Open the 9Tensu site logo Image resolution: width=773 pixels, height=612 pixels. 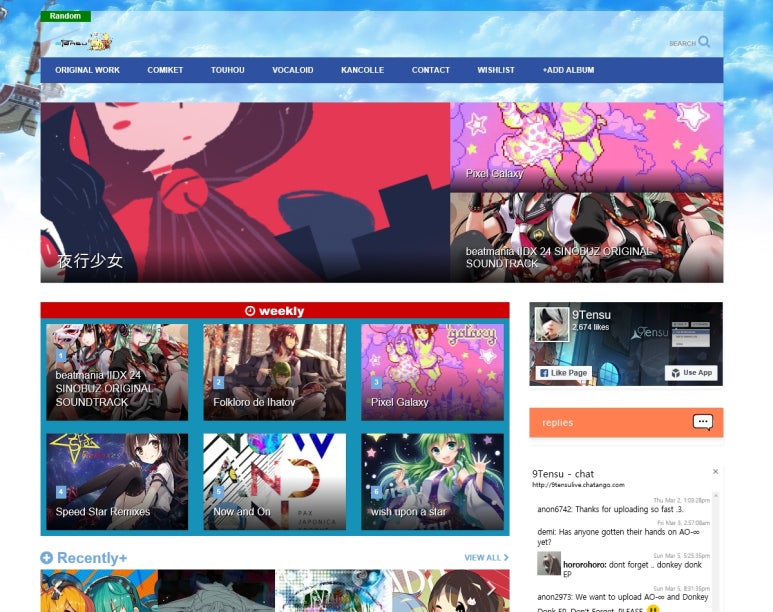(84, 42)
